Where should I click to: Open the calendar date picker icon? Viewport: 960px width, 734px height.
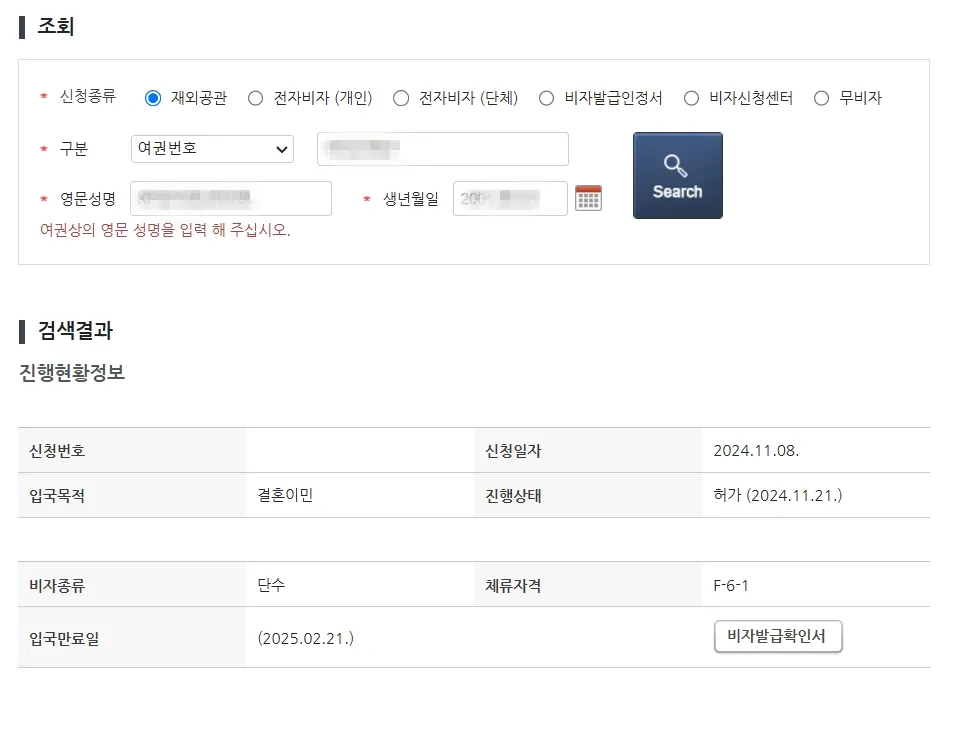click(x=588, y=198)
